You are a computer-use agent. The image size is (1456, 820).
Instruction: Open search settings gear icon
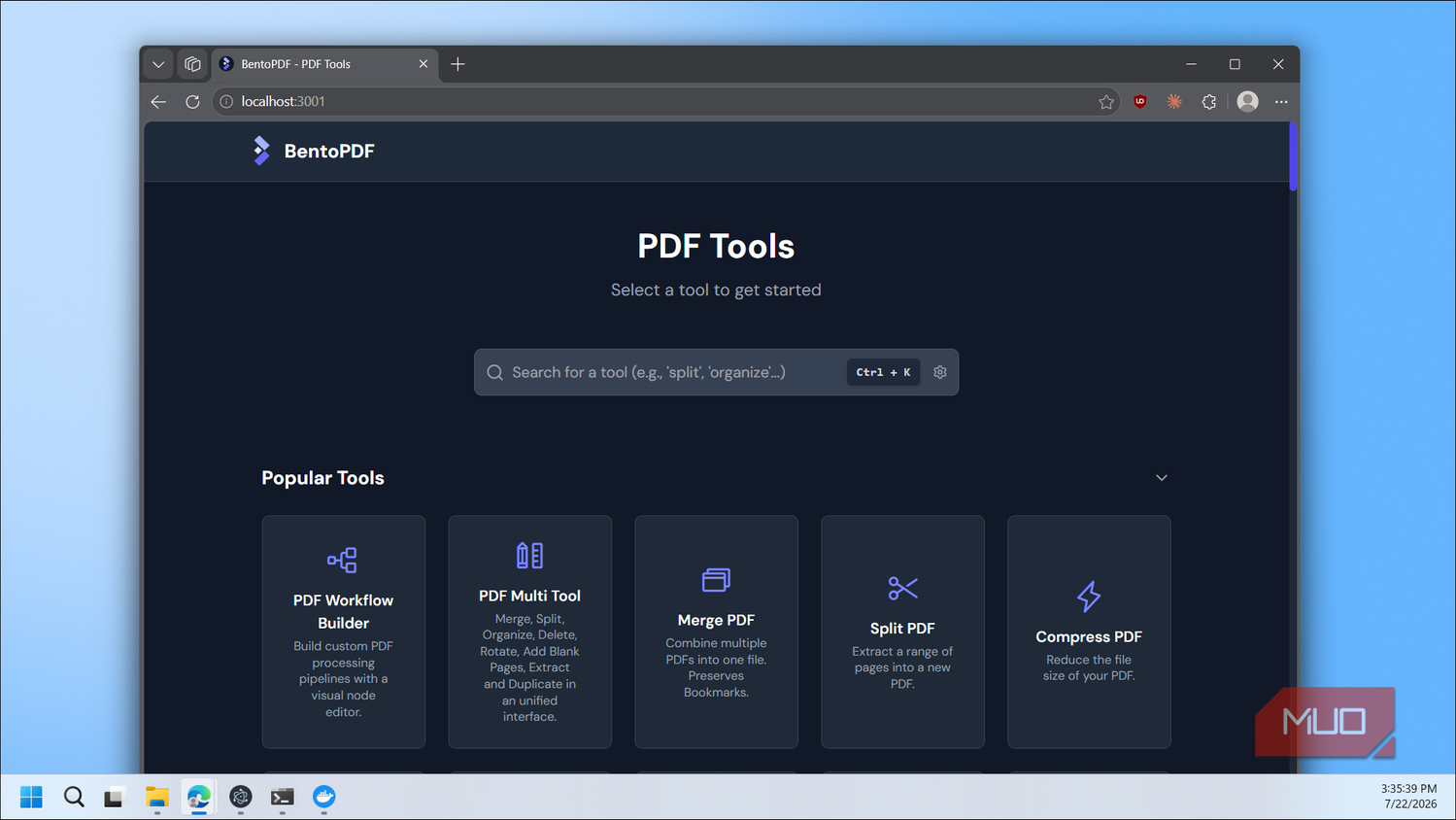coord(940,372)
